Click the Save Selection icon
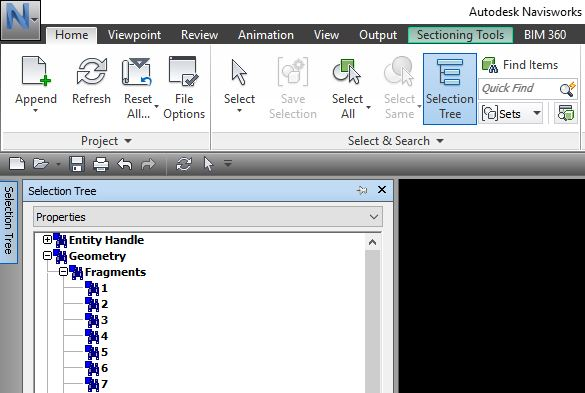 (x=293, y=71)
